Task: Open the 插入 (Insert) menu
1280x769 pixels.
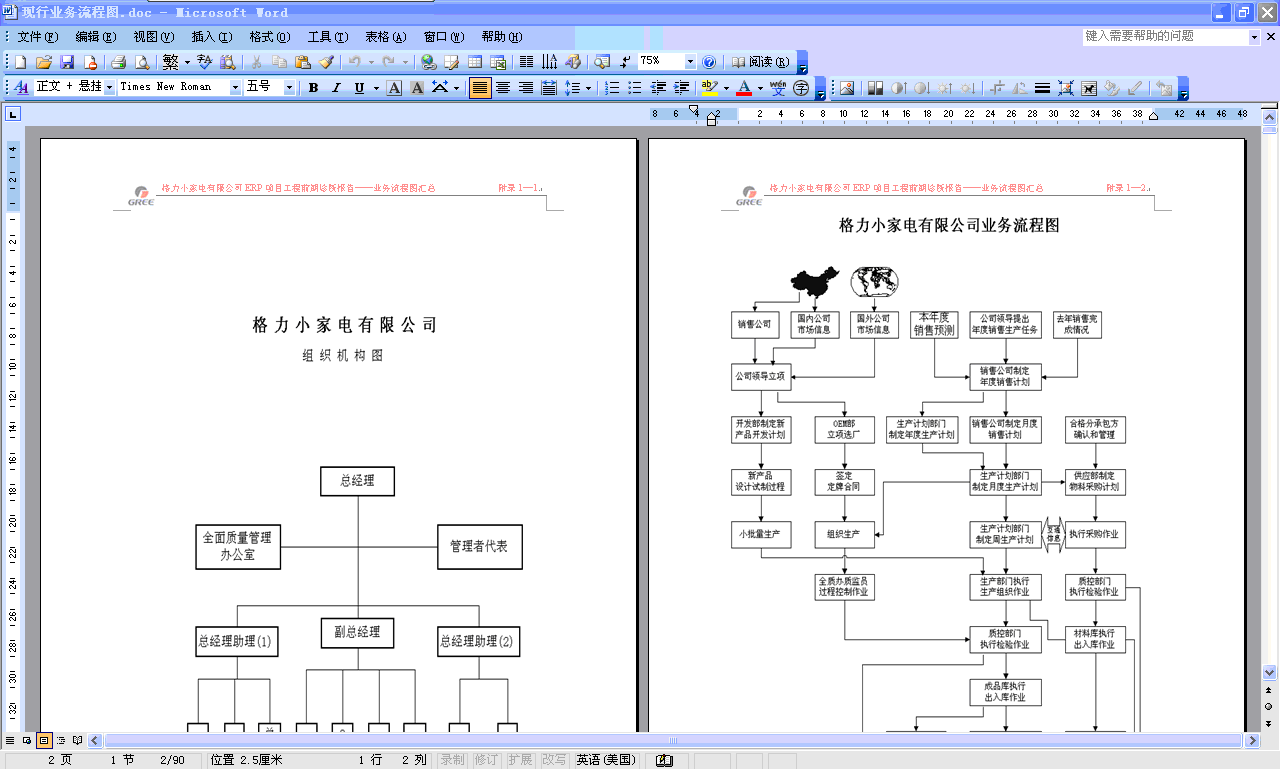Action: tap(211, 37)
